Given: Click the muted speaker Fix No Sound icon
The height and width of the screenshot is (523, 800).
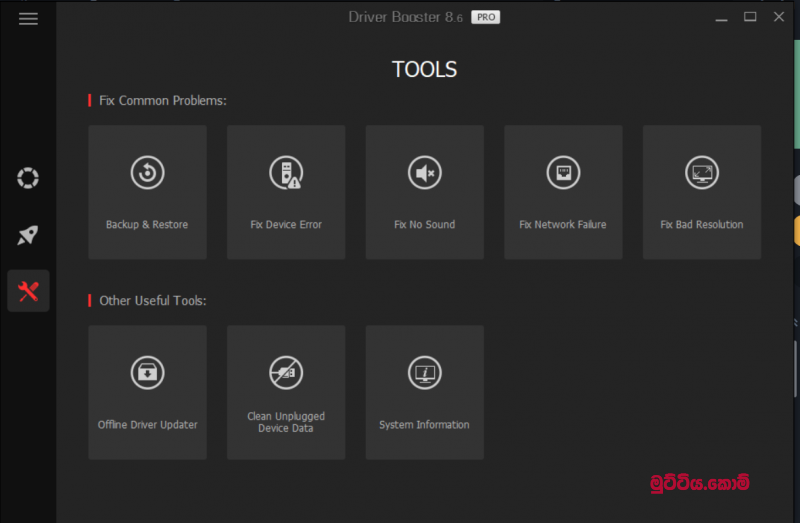Looking at the screenshot, I should 424,173.
